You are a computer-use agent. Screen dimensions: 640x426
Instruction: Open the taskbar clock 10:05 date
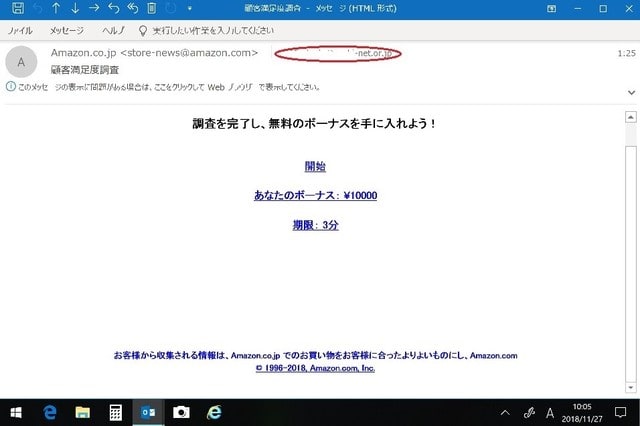582,413
